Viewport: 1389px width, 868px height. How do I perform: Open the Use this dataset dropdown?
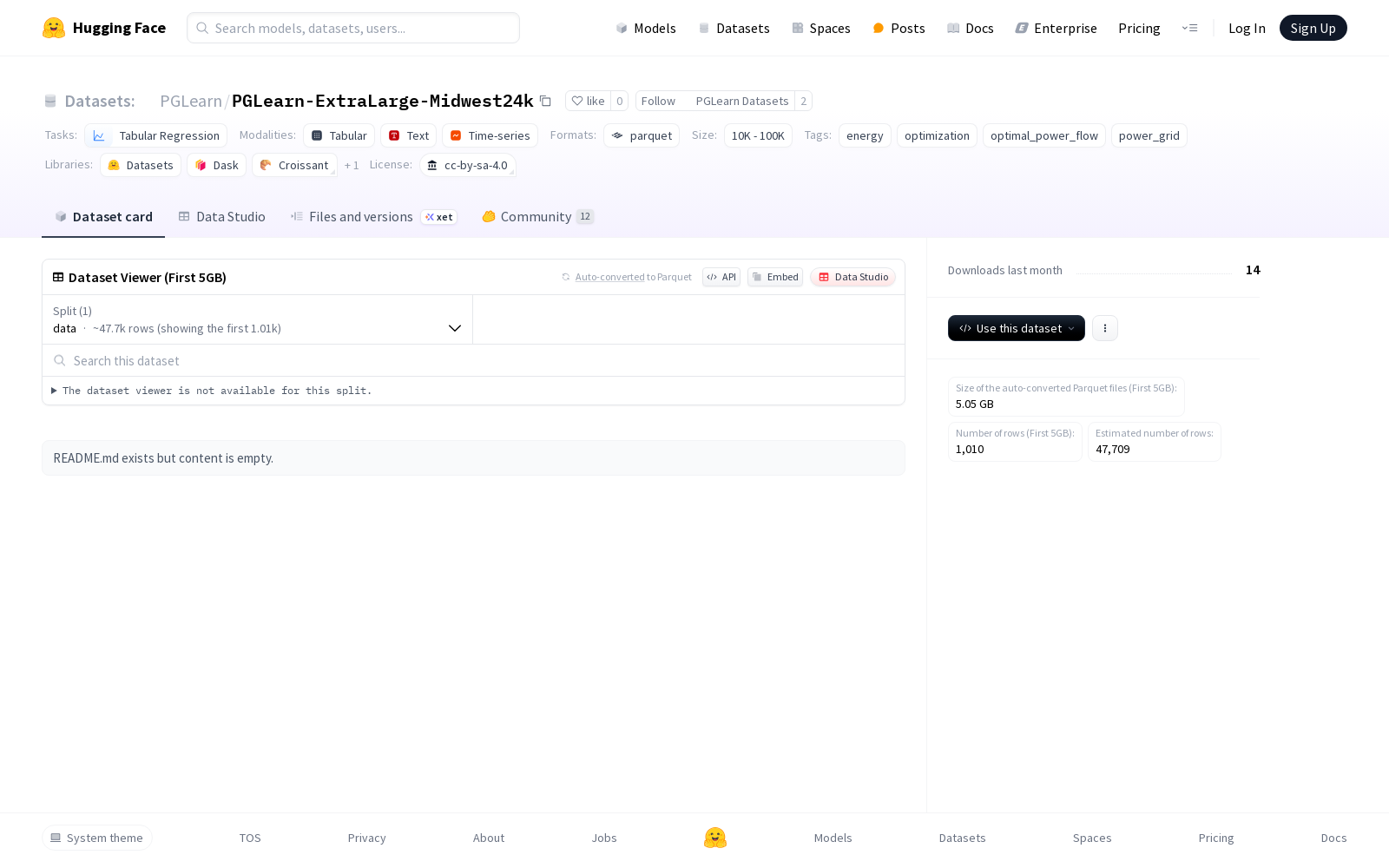(x=1016, y=328)
